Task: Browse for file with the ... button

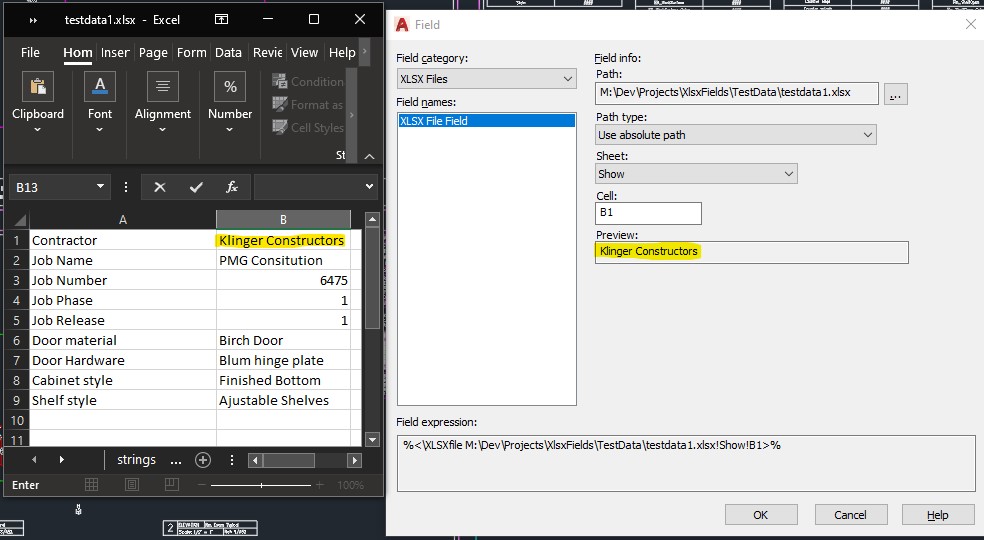Action: point(896,94)
